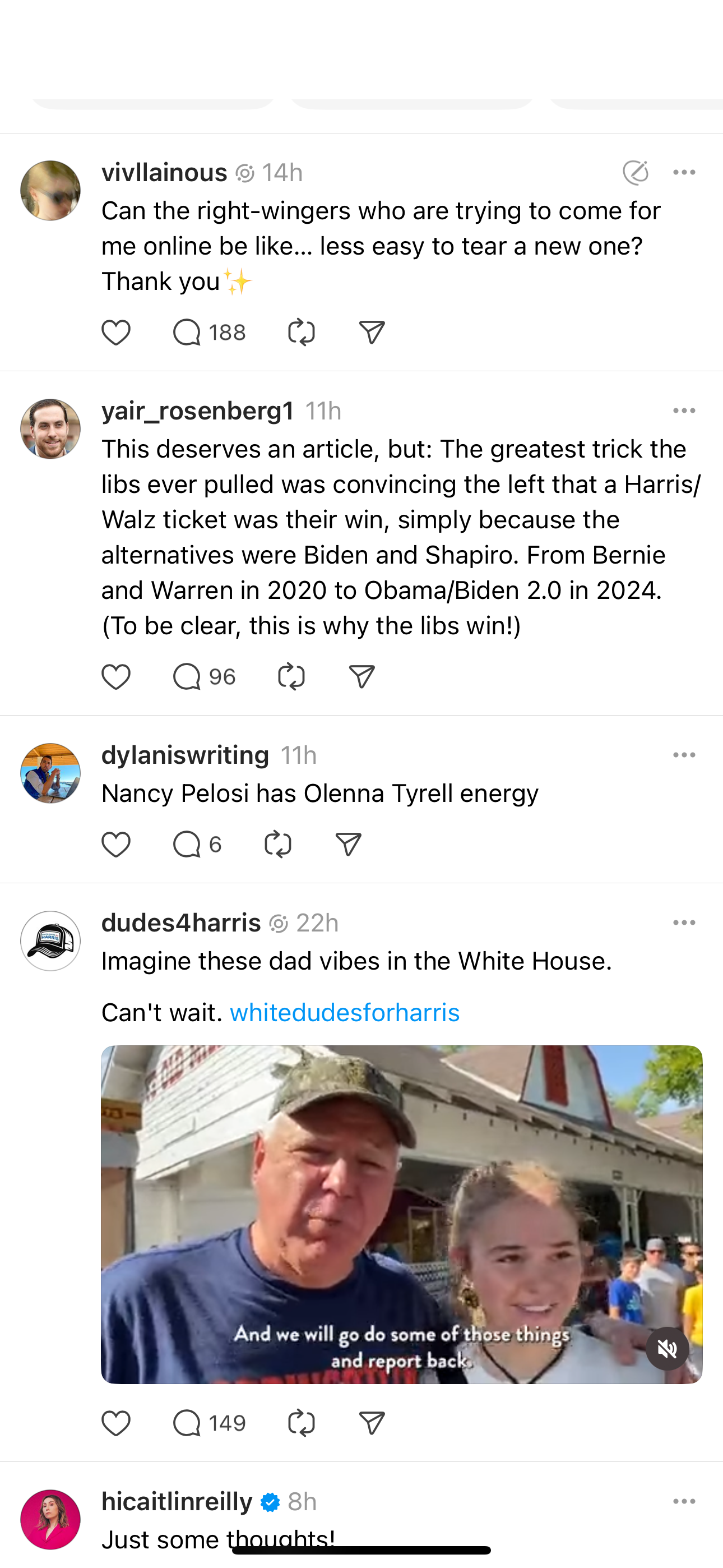The height and width of the screenshot is (1568, 723).
Task: Repost the yair_rosenberg1 post
Action: click(291, 677)
